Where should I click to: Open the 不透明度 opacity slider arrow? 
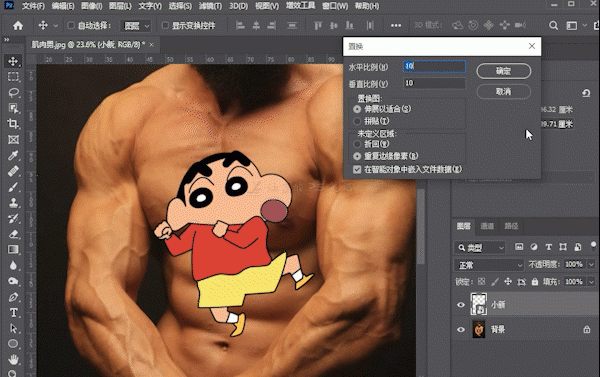[592, 264]
